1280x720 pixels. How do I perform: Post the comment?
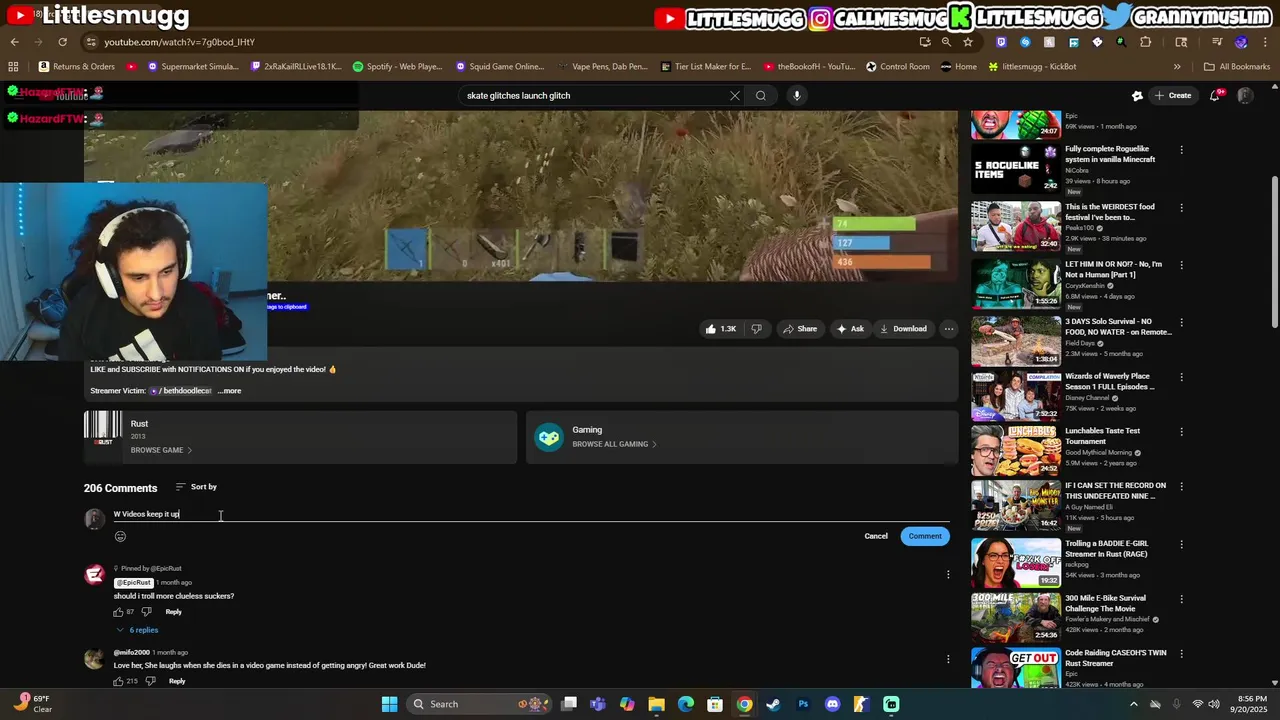pyautogui.click(x=925, y=536)
